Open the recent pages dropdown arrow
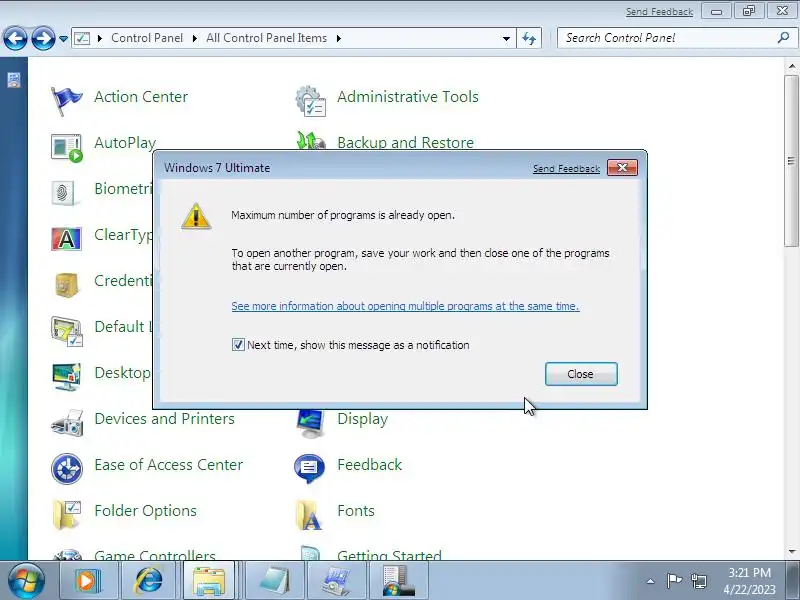This screenshot has width=800, height=600. (63, 38)
